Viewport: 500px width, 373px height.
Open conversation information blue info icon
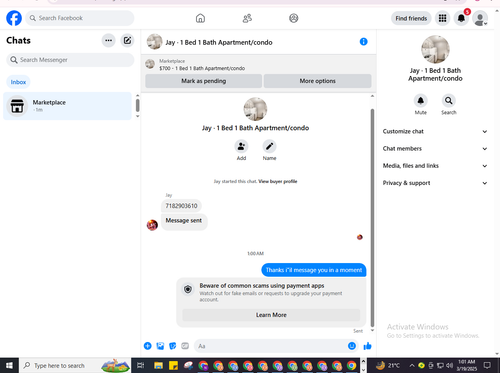point(364,42)
